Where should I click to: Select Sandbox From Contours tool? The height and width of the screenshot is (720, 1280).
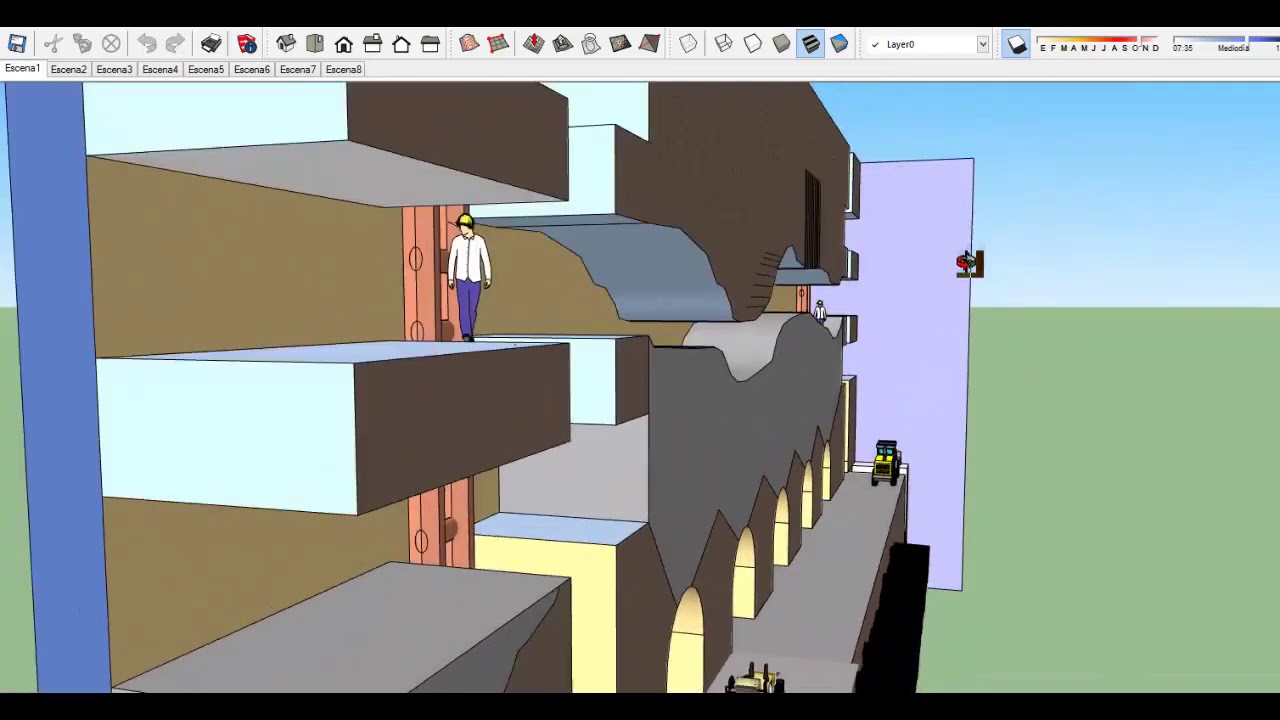[469, 44]
